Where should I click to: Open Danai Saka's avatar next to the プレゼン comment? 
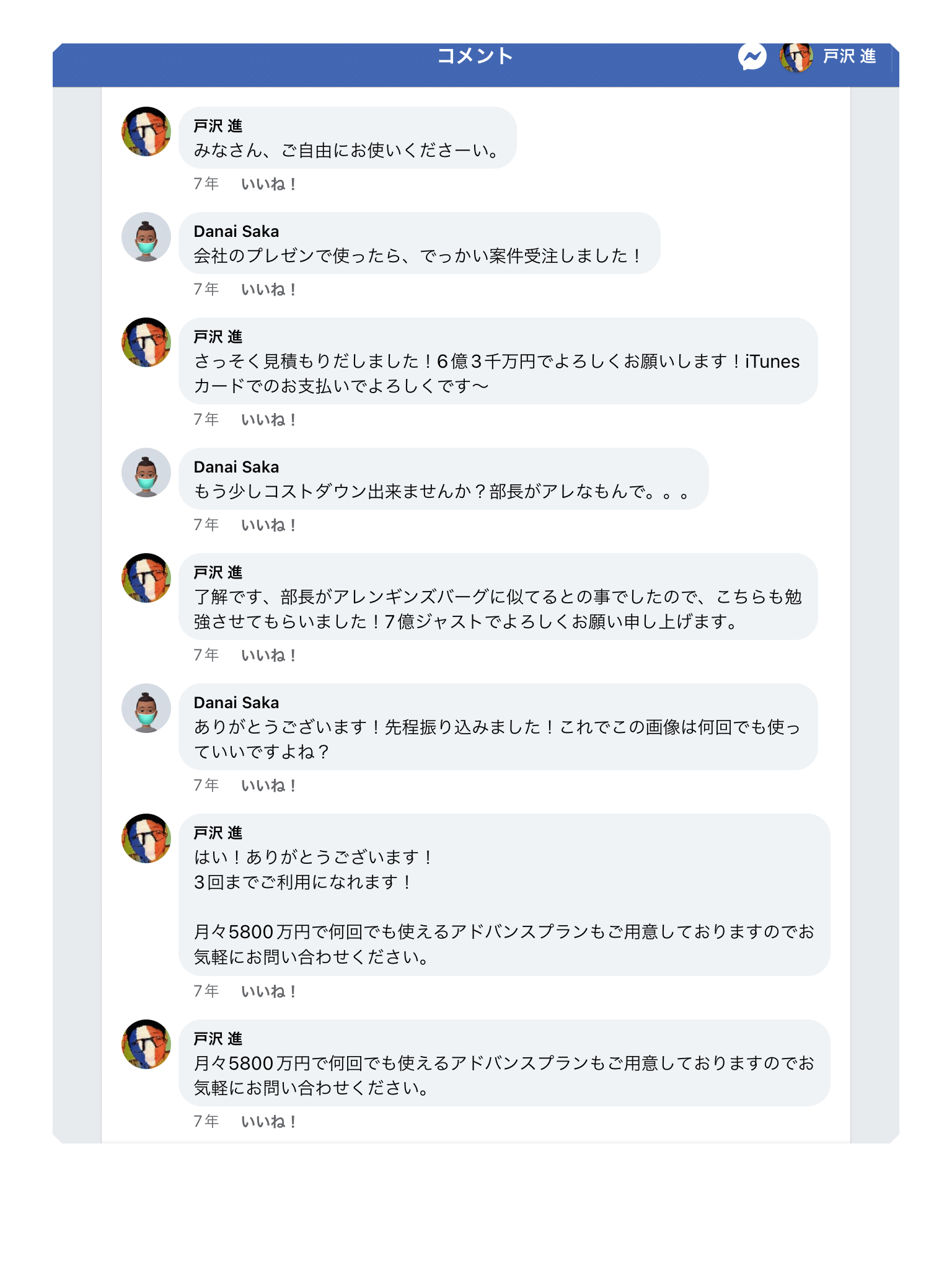(146, 237)
